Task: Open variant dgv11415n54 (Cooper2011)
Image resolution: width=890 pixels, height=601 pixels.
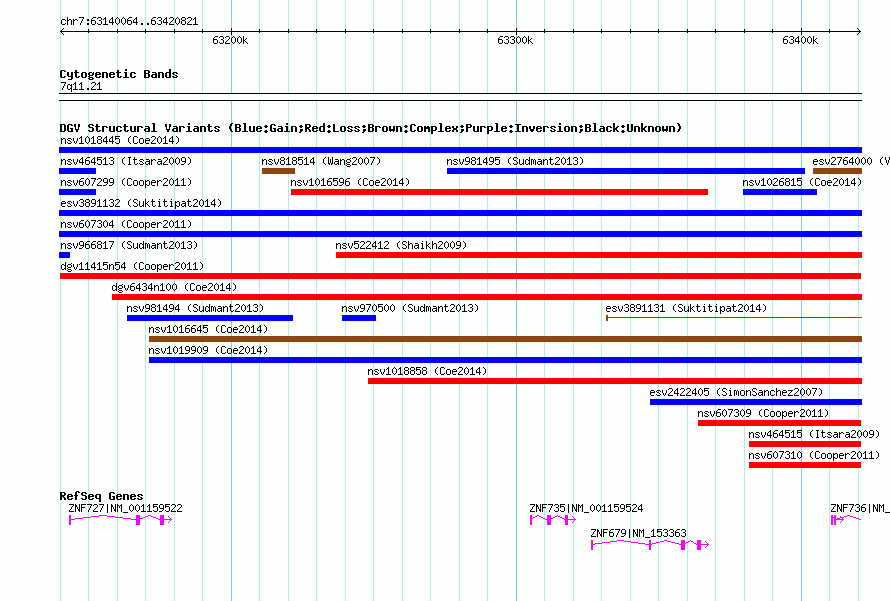Action: tap(460, 276)
